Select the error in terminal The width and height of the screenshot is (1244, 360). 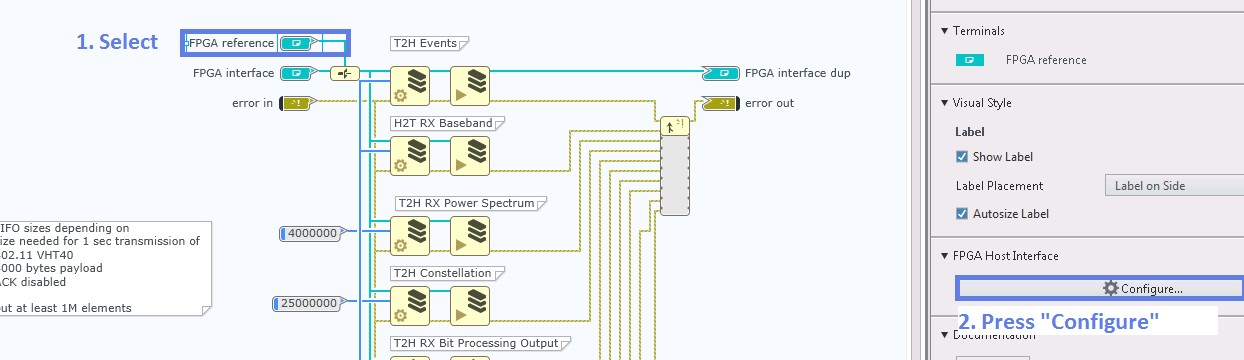point(297,102)
